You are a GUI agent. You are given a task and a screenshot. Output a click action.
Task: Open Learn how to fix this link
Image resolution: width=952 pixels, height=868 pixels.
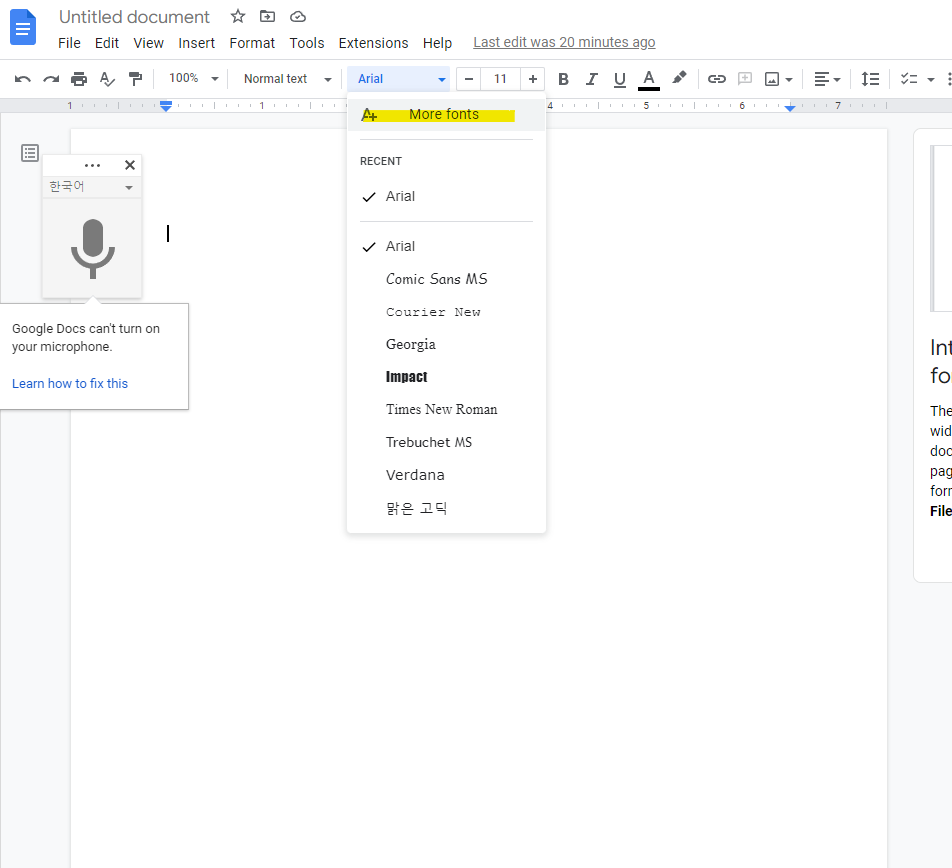point(70,384)
